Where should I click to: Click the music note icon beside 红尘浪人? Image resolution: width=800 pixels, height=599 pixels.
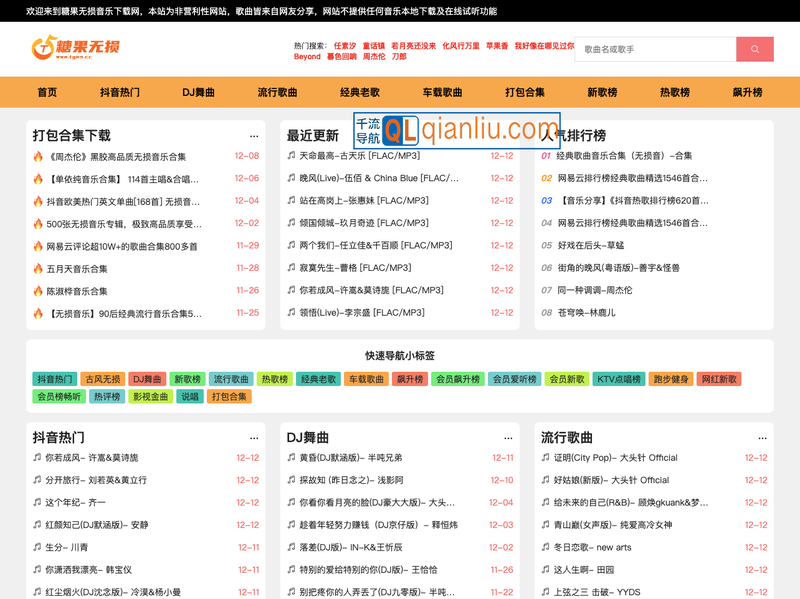pyautogui.click(x=36, y=589)
